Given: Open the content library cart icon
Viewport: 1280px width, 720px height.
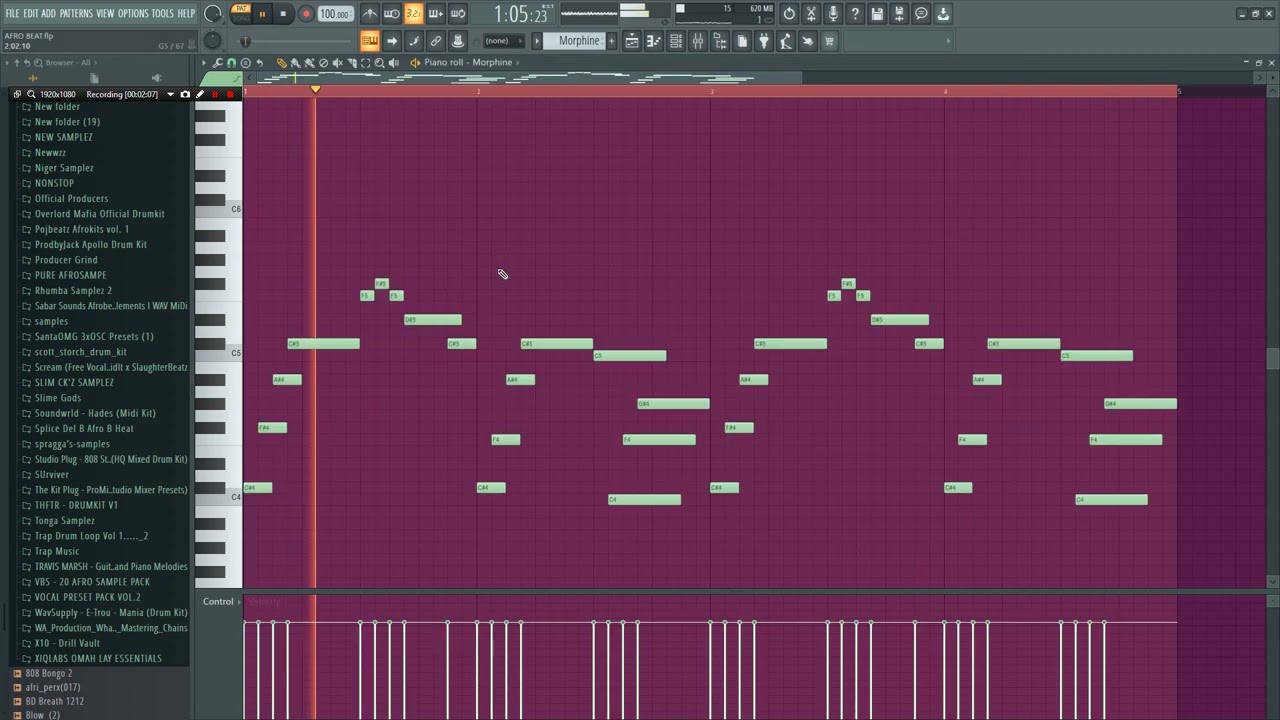Looking at the screenshot, I should [829, 41].
